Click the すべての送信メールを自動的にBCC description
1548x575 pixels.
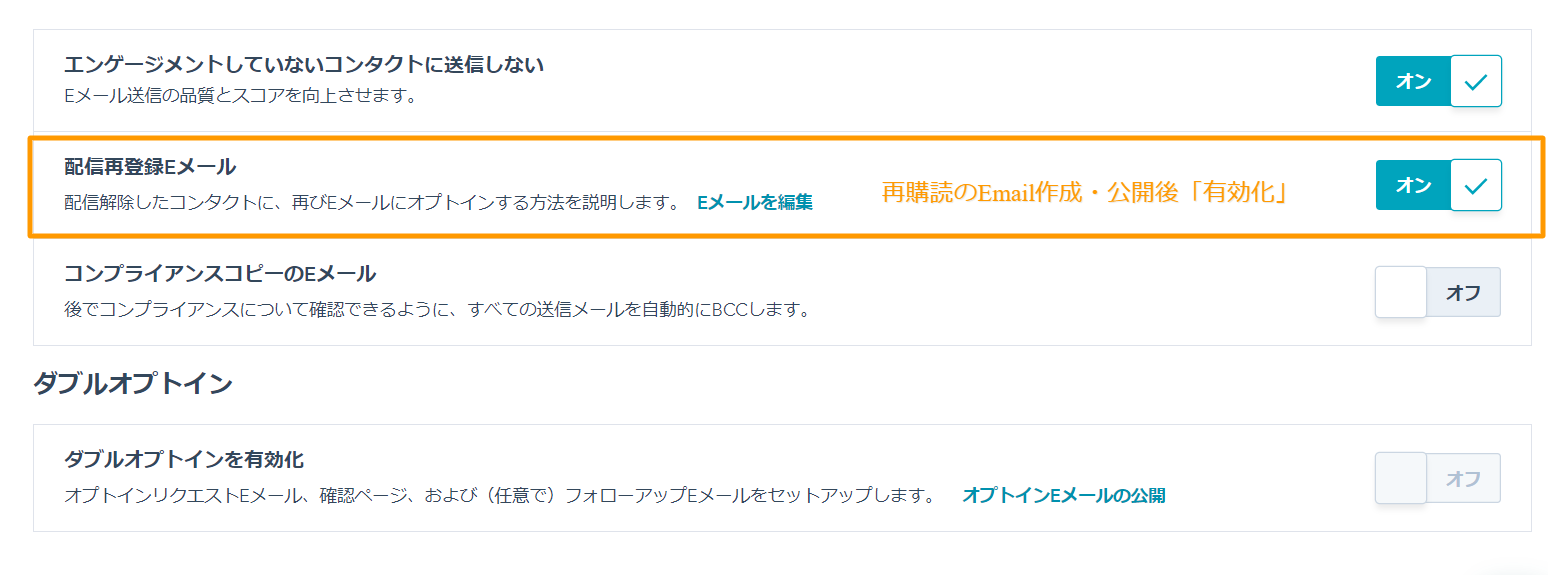pyautogui.click(x=436, y=309)
